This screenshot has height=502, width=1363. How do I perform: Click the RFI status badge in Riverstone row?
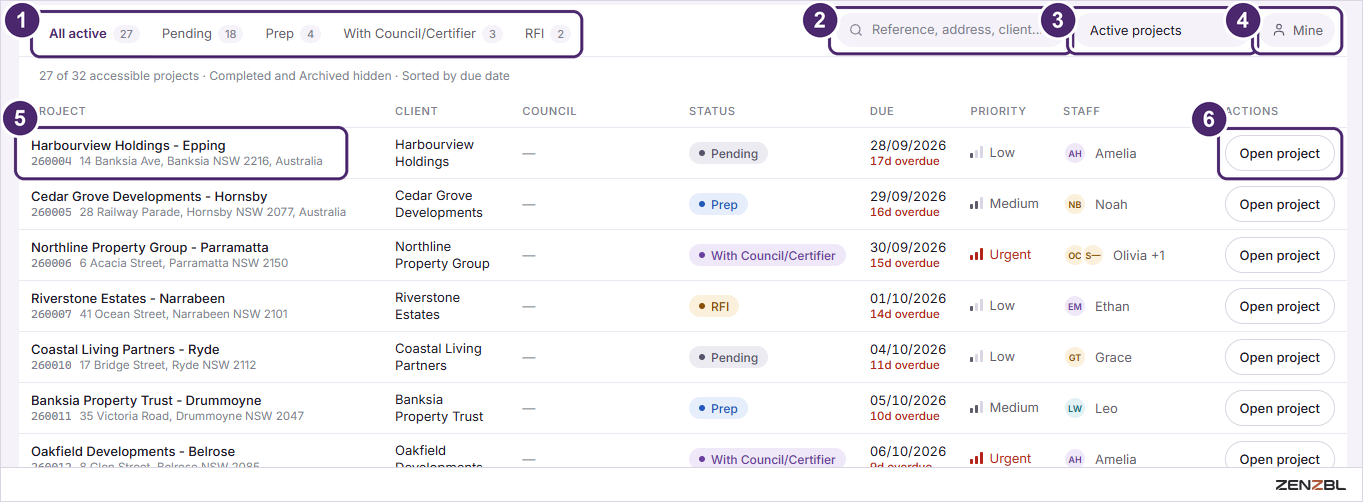coord(714,307)
